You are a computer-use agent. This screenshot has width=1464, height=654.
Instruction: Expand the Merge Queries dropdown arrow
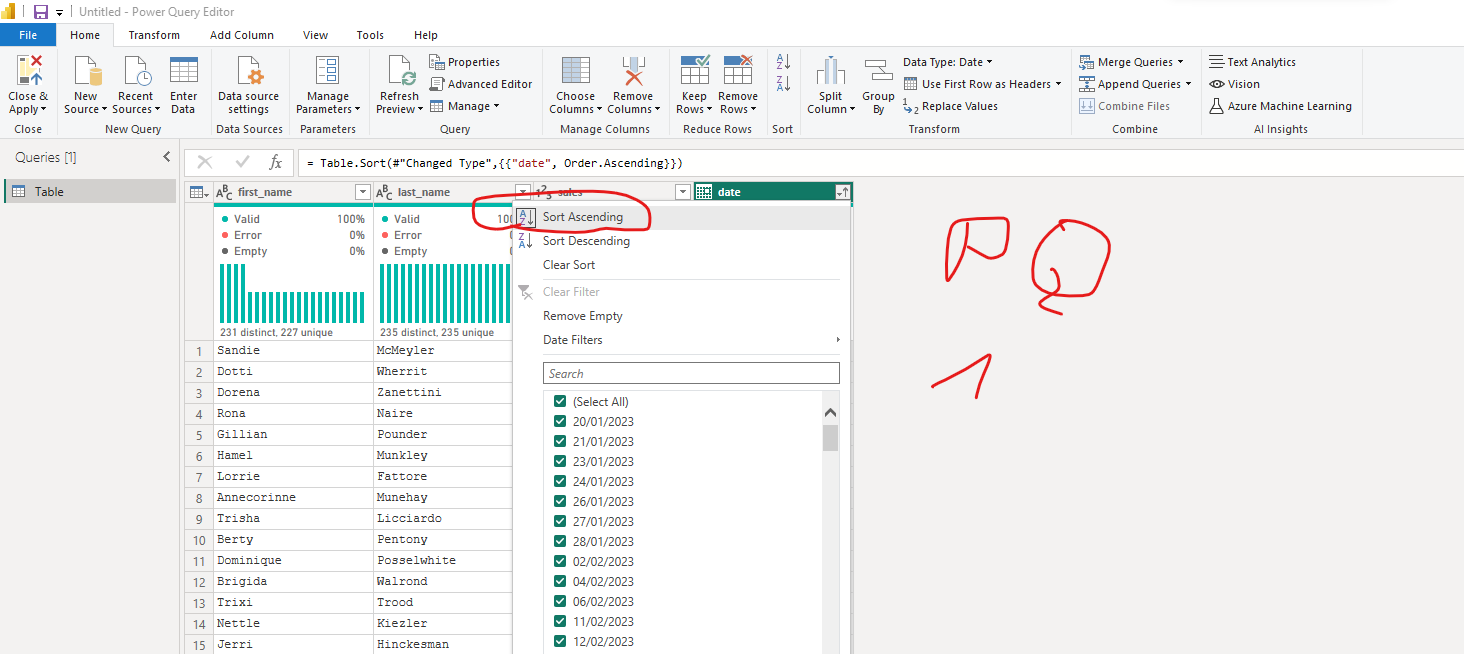pyautogui.click(x=1181, y=62)
